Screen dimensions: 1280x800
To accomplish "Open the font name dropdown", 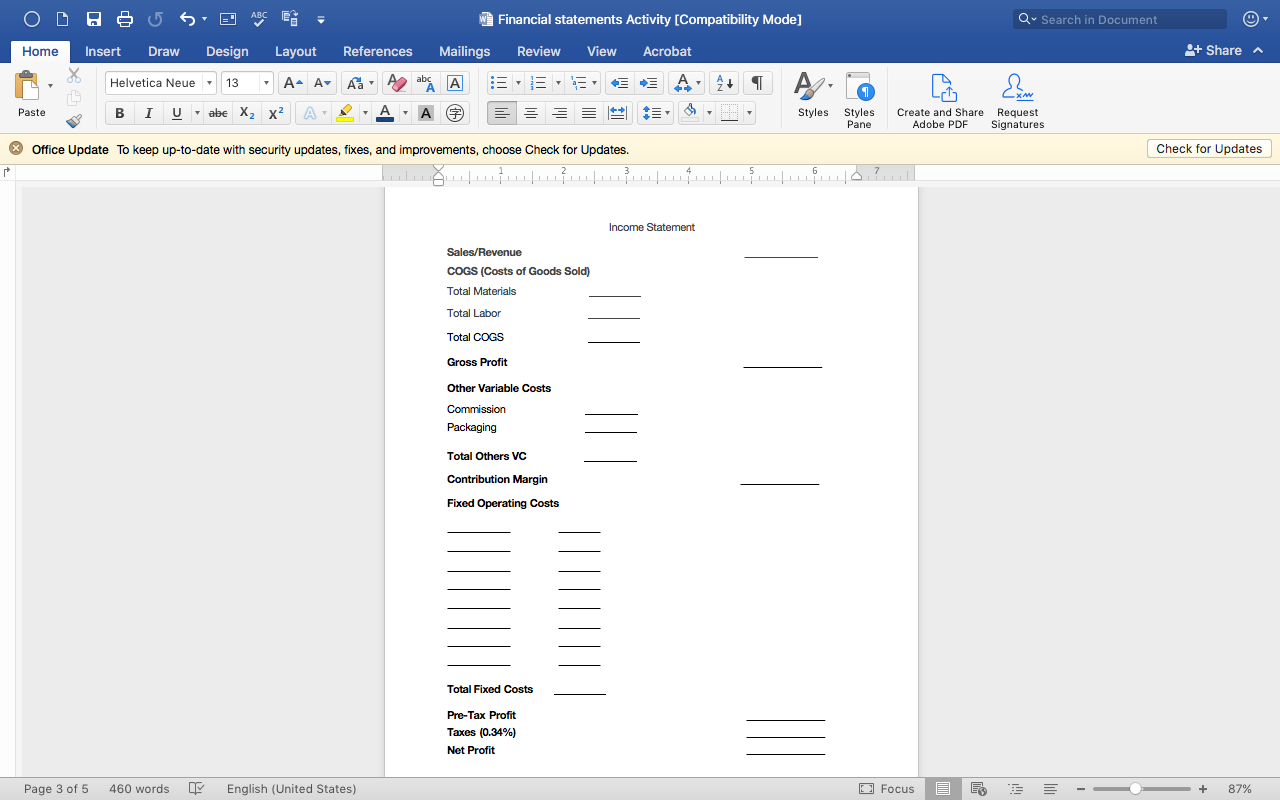I will click(209, 83).
